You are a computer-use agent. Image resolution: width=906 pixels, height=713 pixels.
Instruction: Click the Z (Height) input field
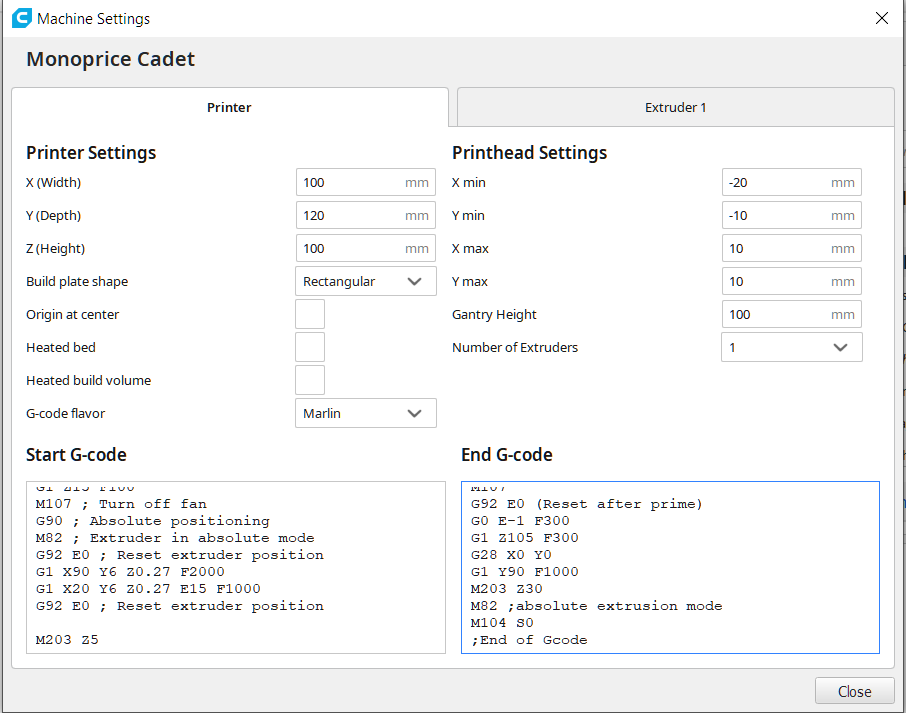pyautogui.click(x=366, y=248)
